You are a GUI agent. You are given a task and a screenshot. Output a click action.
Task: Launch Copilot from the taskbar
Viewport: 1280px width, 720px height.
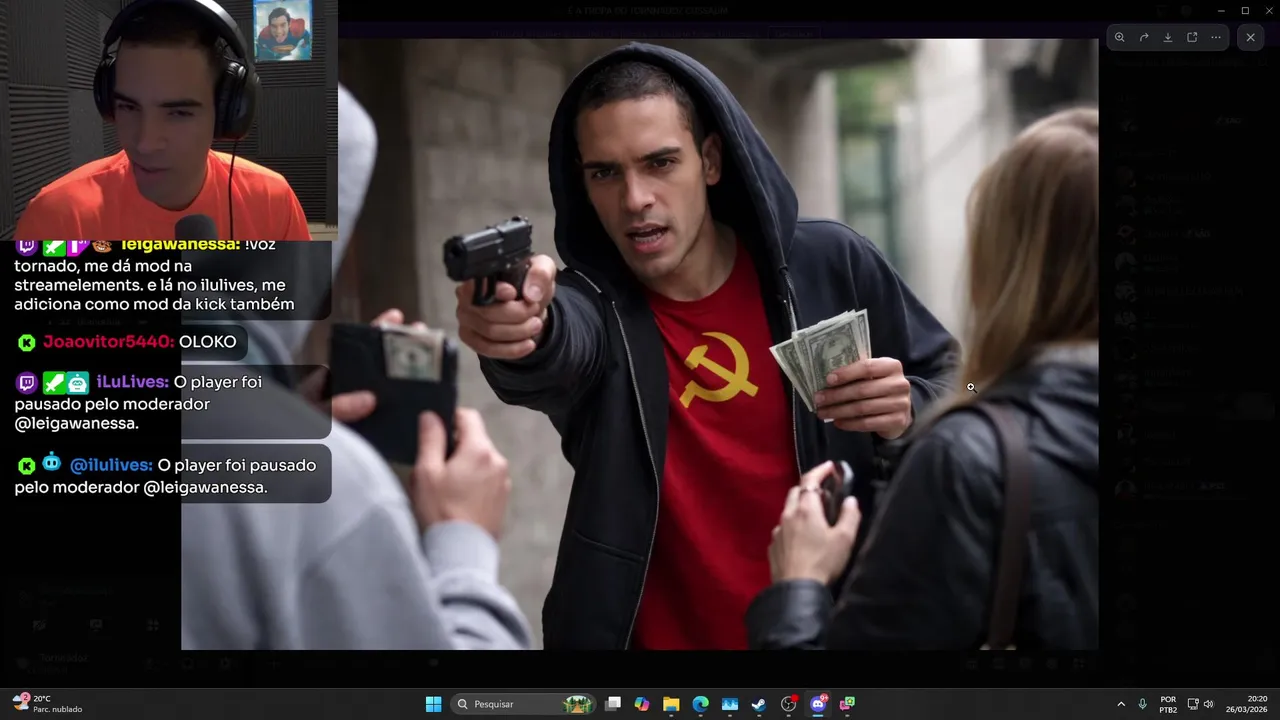coord(642,704)
